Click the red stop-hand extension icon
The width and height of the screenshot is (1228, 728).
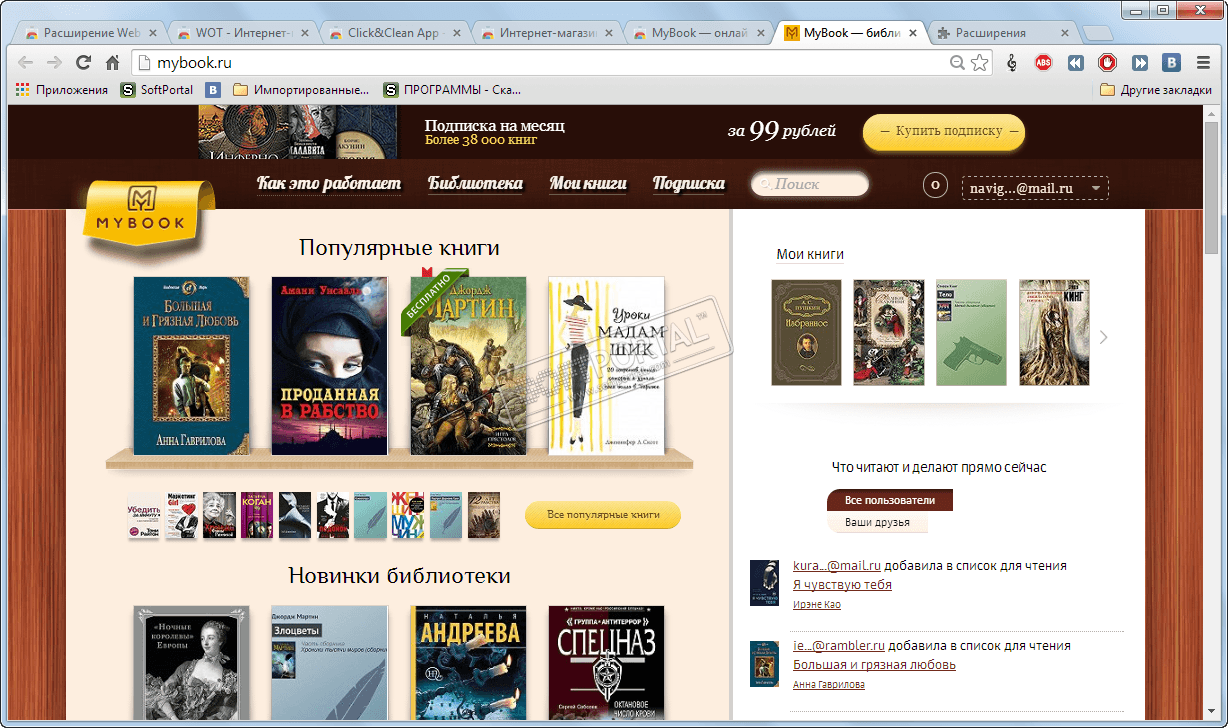[x=1107, y=63]
